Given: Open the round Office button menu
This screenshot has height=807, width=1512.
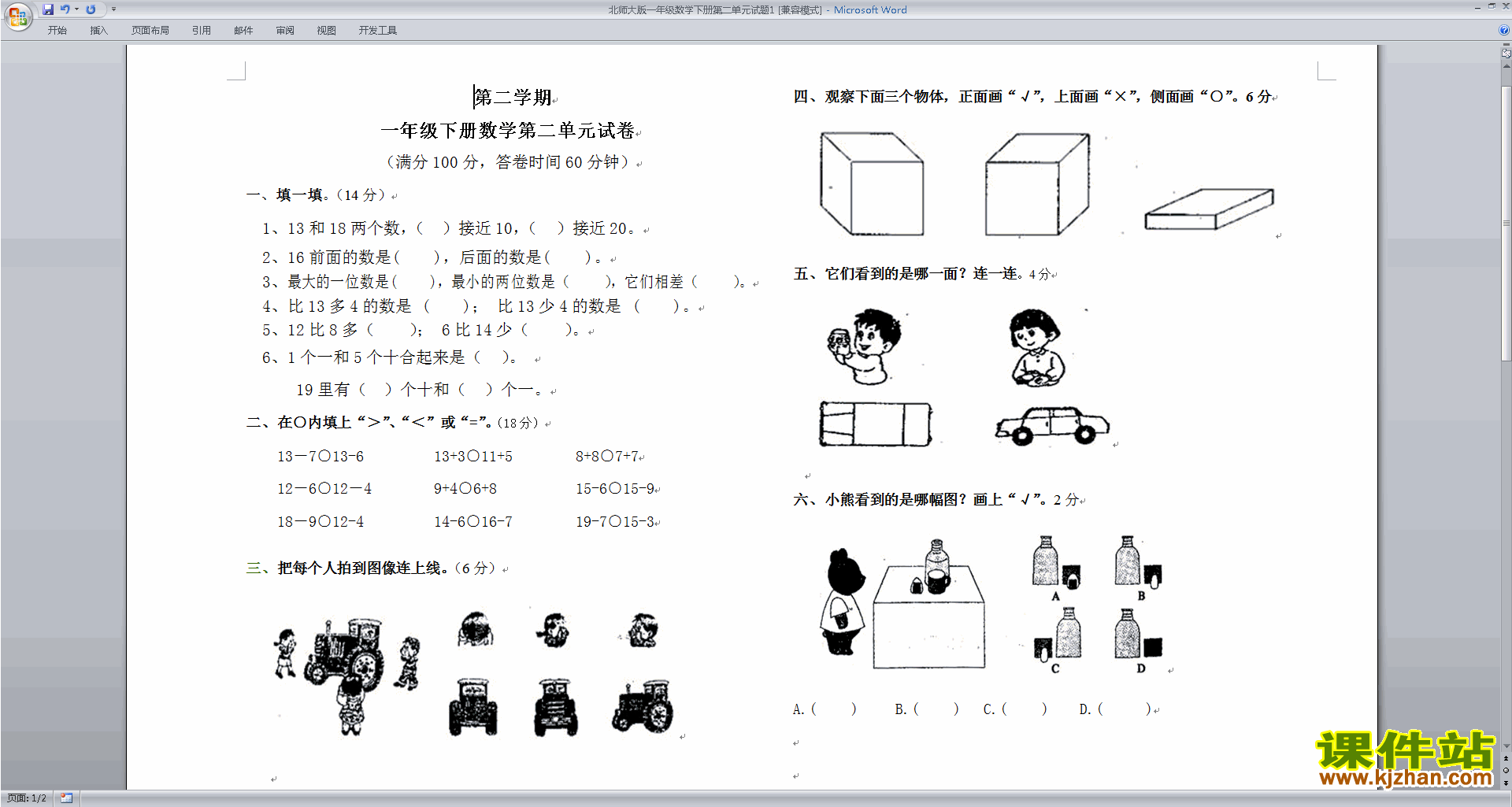Looking at the screenshot, I should click(x=17, y=16).
